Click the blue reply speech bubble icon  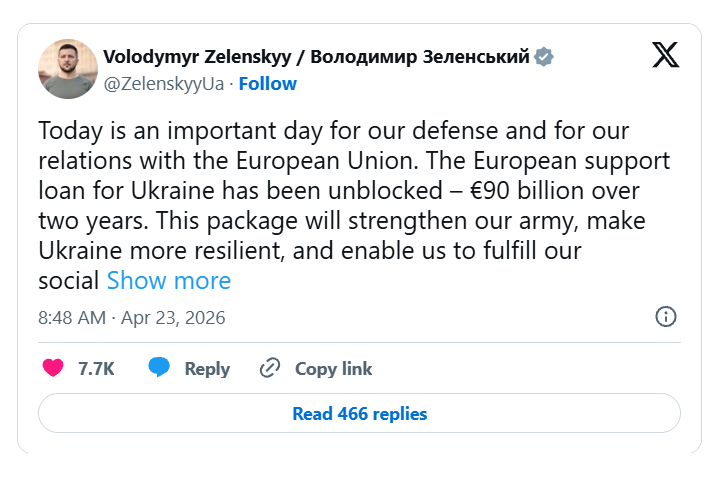pos(159,368)
